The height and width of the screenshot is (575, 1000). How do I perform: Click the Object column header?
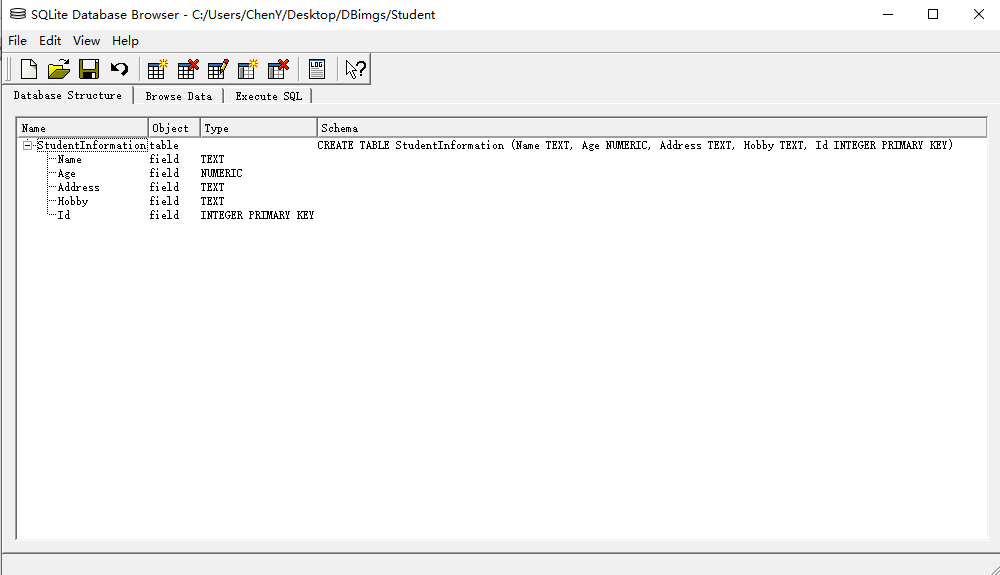pyautogui.click(x=174, y=128)
